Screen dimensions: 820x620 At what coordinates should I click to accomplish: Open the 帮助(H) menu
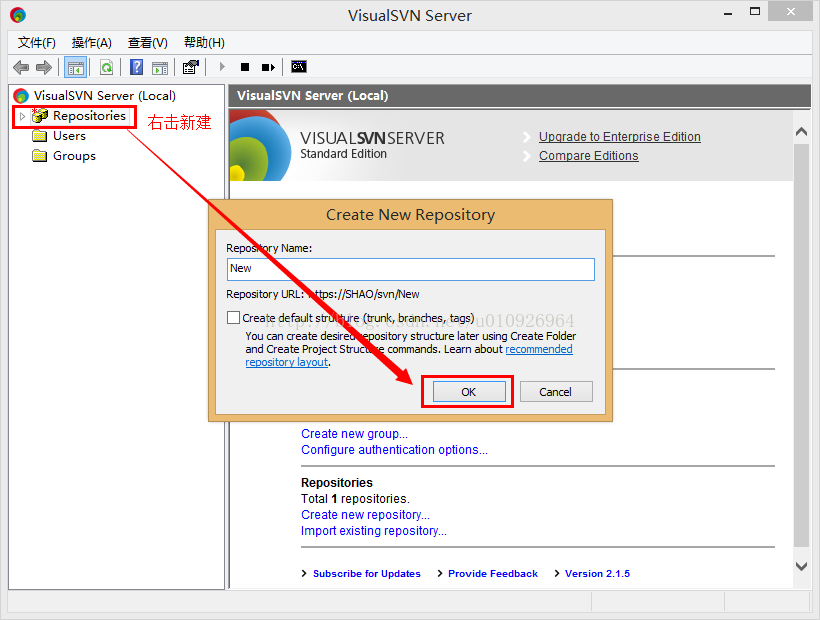(204, 42)
